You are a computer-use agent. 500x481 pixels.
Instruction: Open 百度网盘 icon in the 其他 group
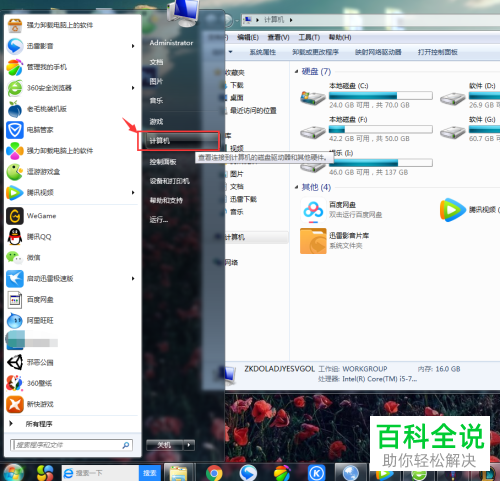[313, 210]
